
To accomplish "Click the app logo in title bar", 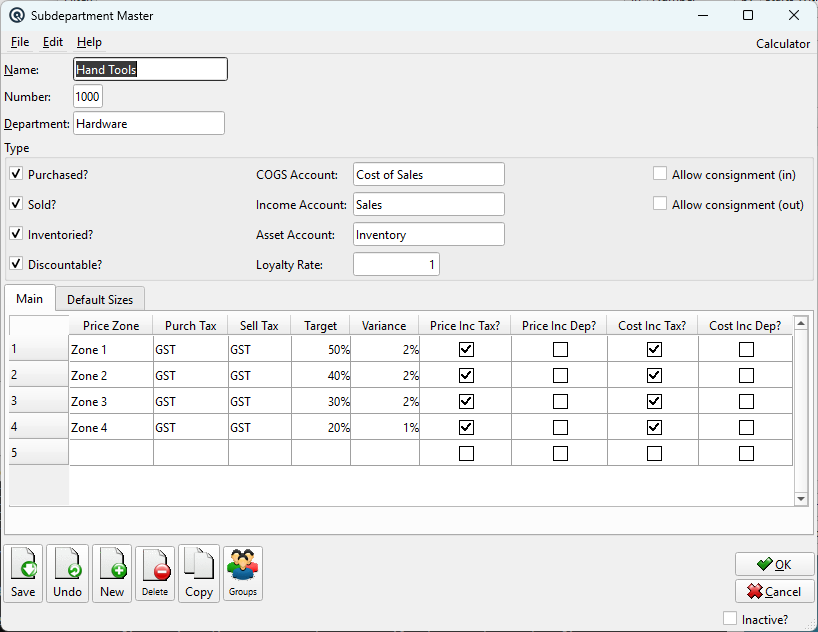I will point(17,16).
